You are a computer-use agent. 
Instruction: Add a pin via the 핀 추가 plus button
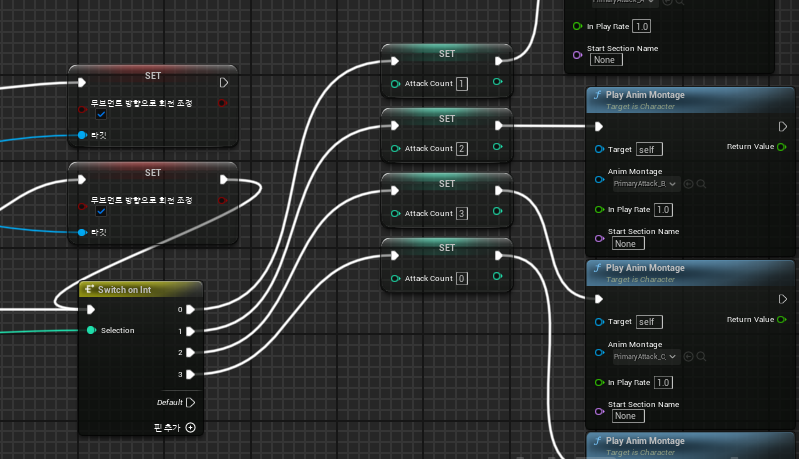point(191,427)
